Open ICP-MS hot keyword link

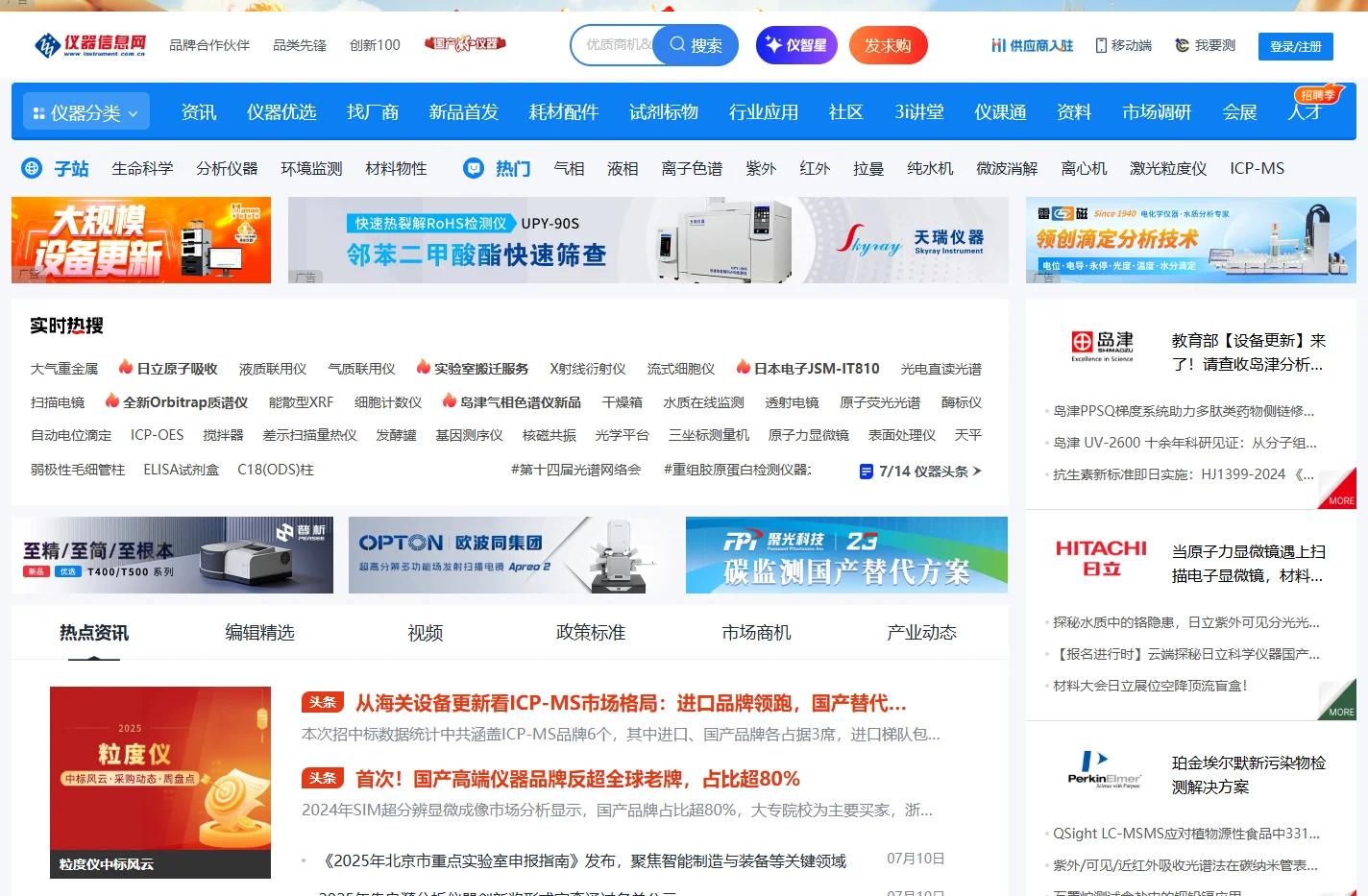click(x=1257, y=168)
